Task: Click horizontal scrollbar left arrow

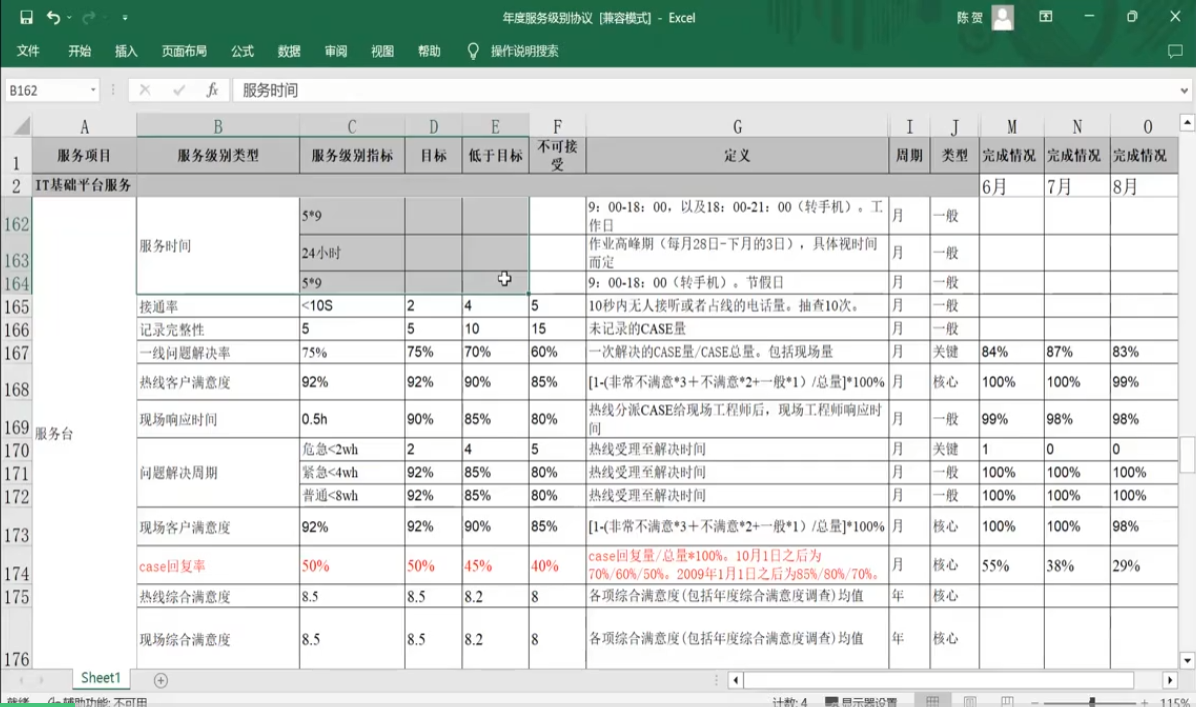Action: [x=735, y=680]
